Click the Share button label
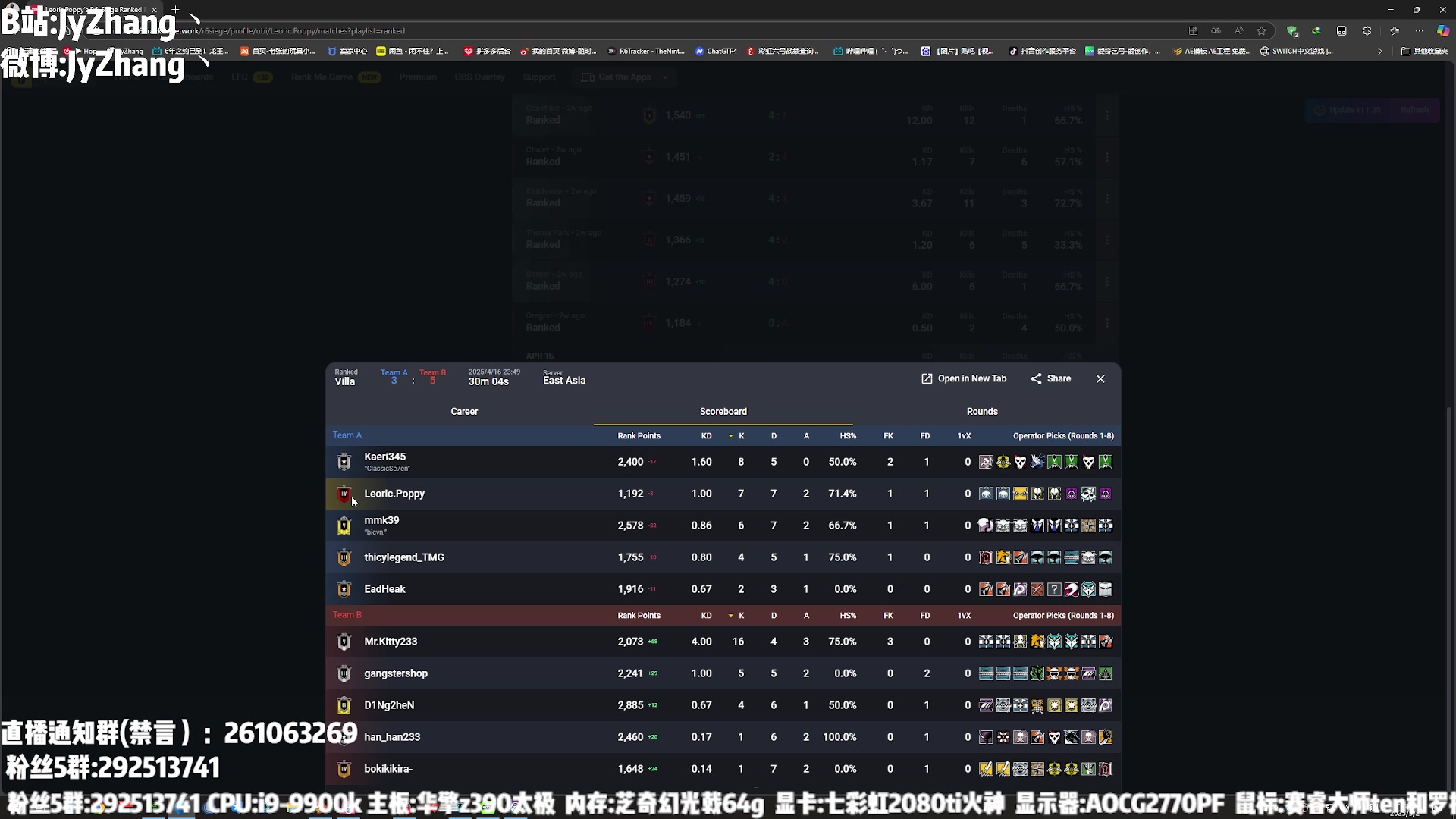The height and width of the screenshot is (819, 1456). click(x=1059, y=378)
